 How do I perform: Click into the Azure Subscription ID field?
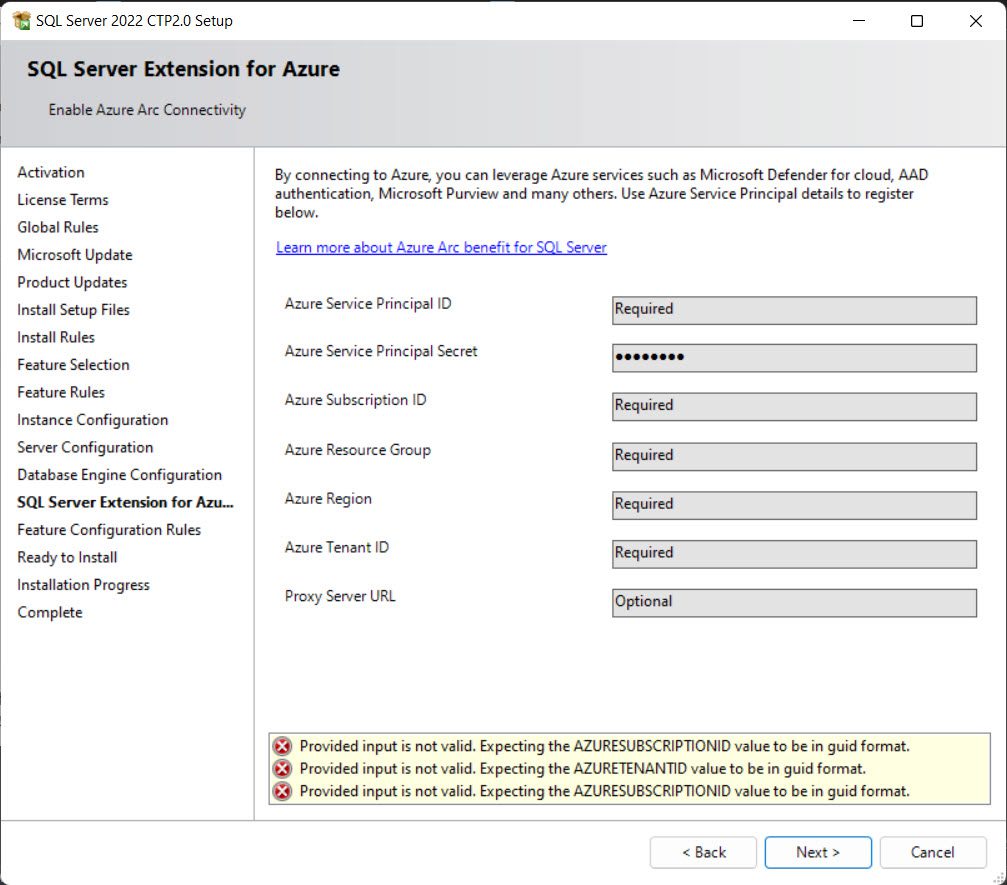point(794,407)
